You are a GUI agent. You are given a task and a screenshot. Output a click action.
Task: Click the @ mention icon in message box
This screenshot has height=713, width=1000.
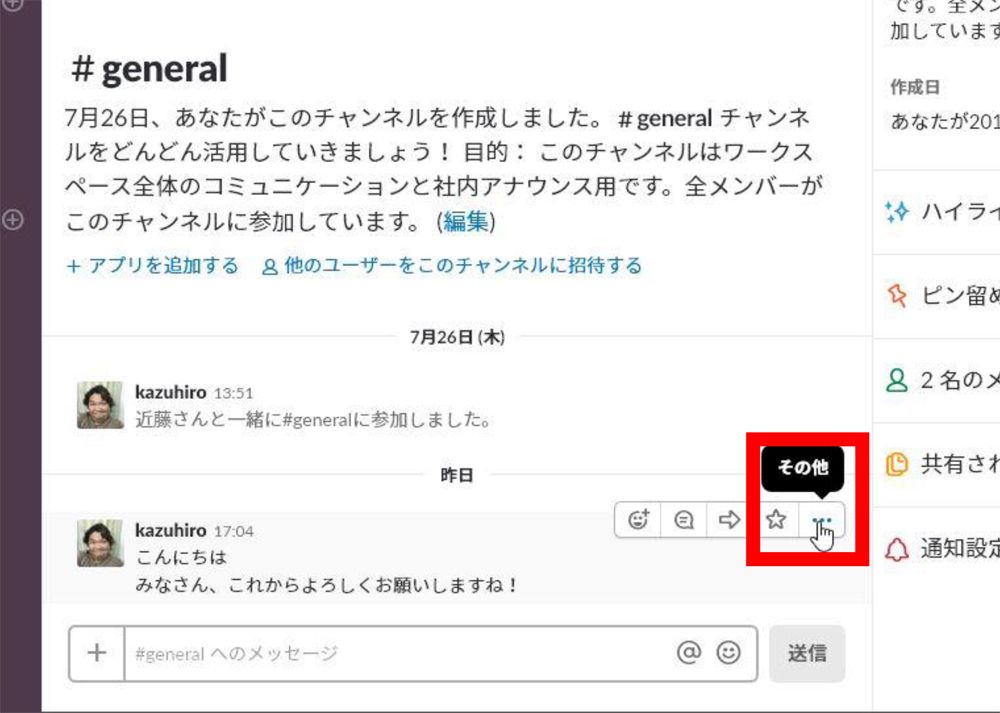[x=689, y=652]
